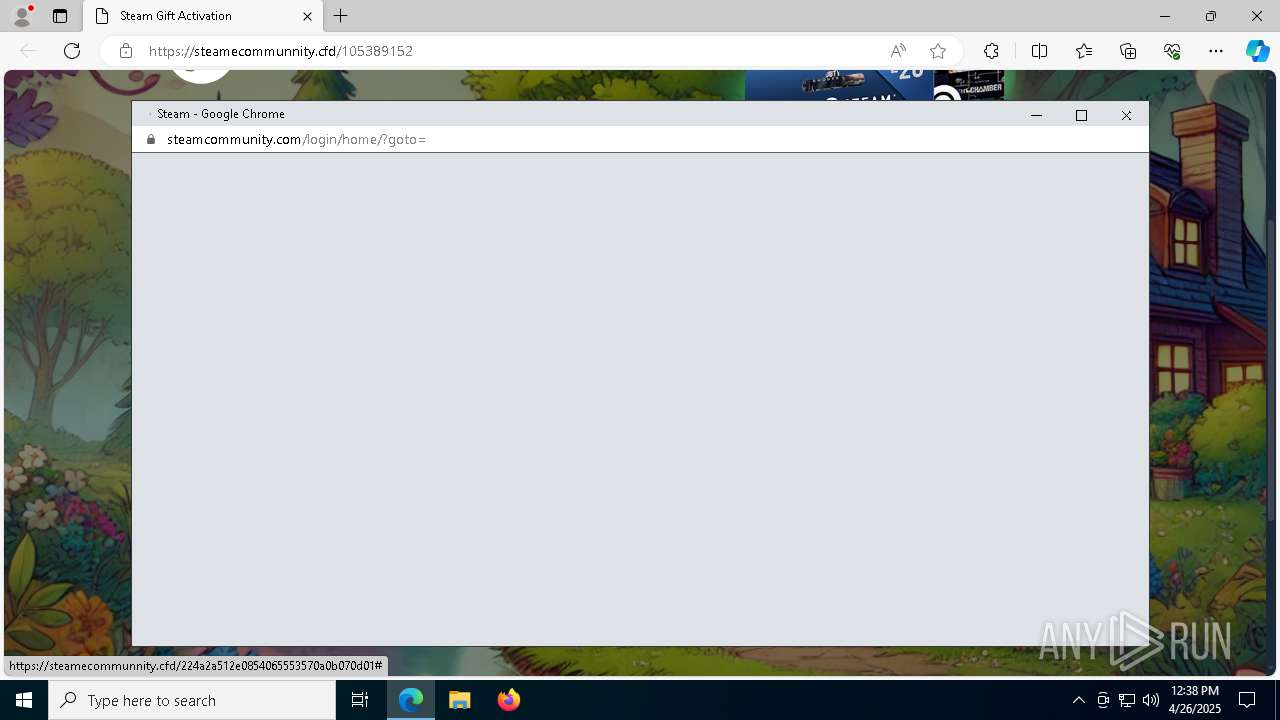
Task: Switch to Microsoft Edge taskbar icon
Action: tap(411, 700)
